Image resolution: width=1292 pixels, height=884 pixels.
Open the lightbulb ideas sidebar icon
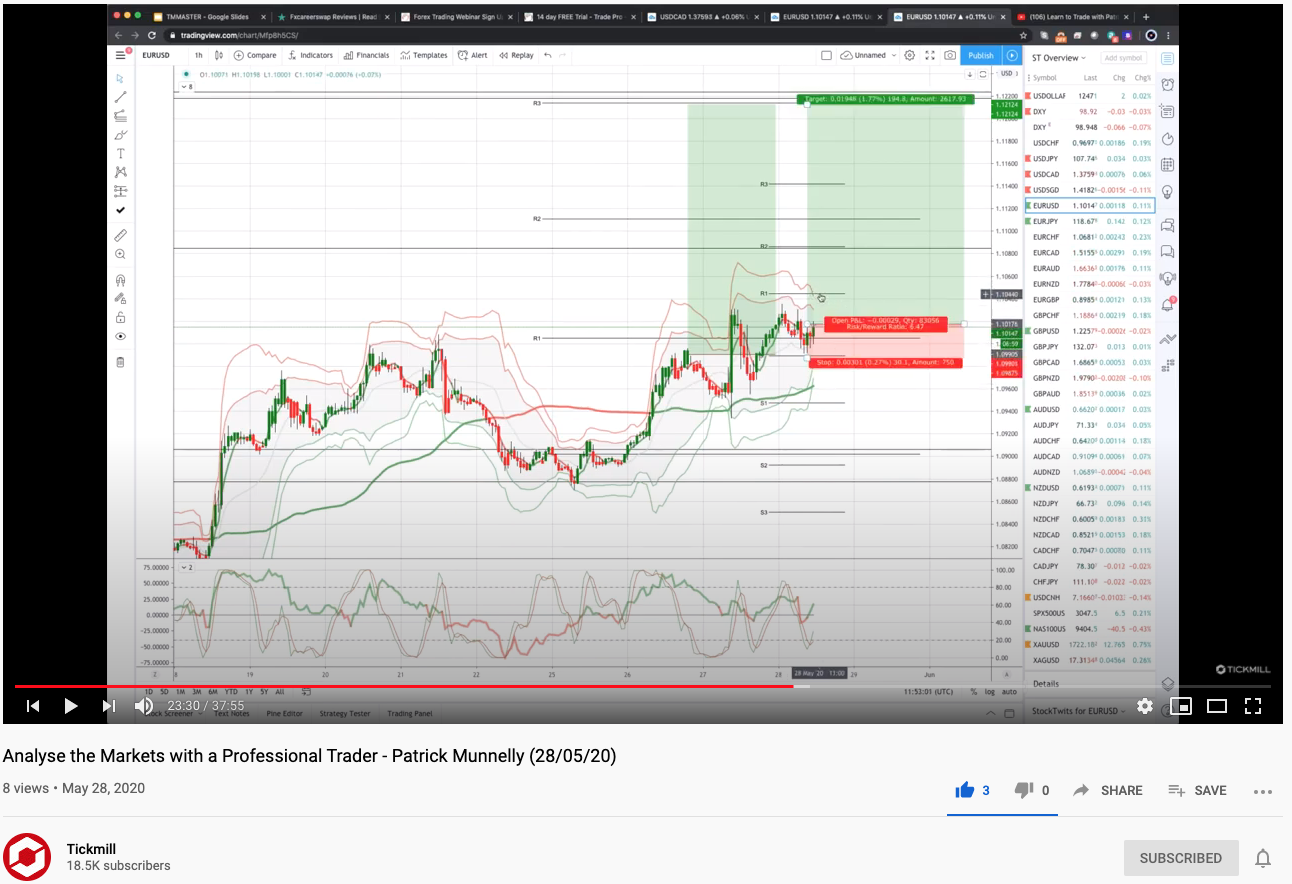coord(1168,191)
